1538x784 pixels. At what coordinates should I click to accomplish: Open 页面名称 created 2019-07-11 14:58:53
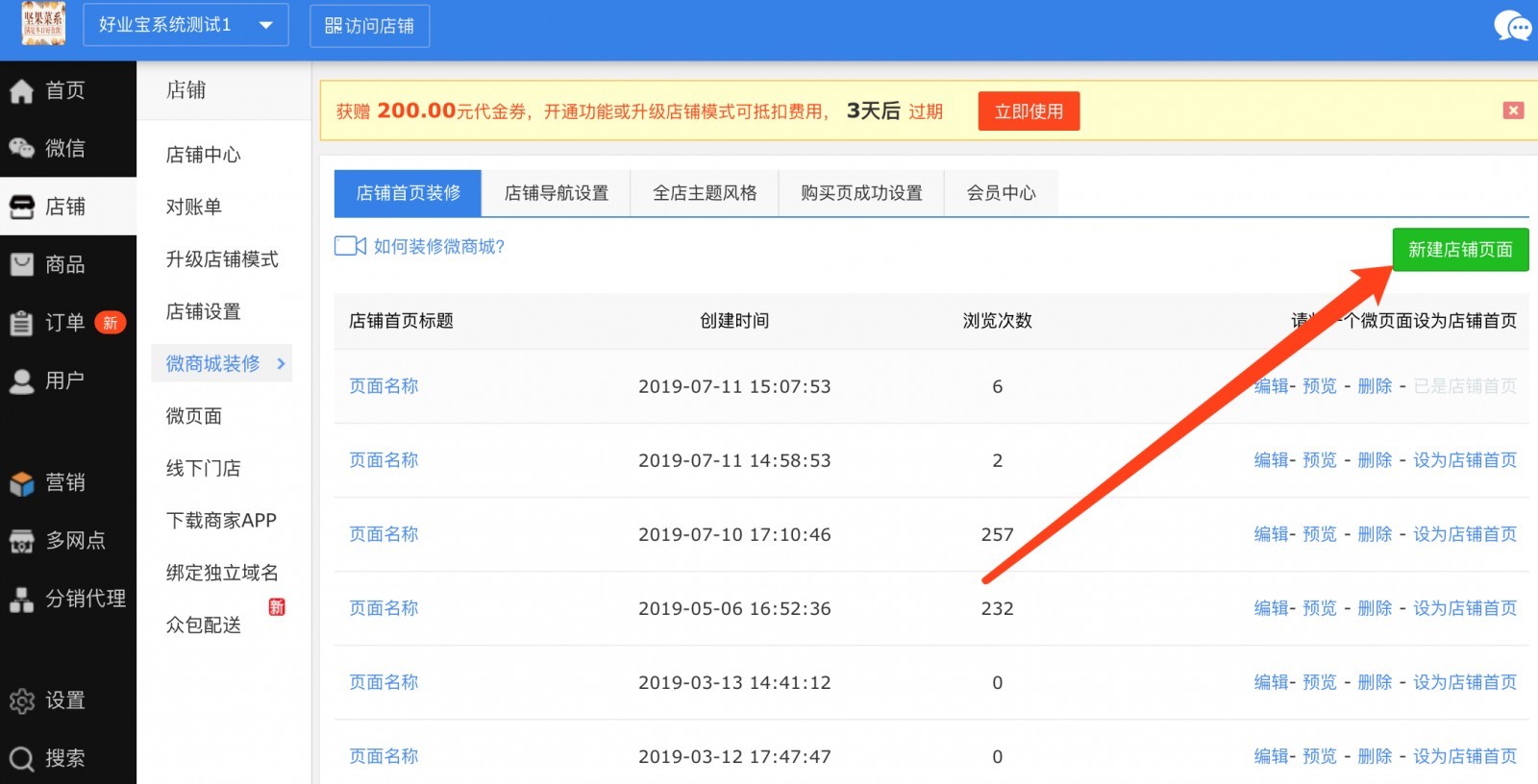click(x=384, y=460)
